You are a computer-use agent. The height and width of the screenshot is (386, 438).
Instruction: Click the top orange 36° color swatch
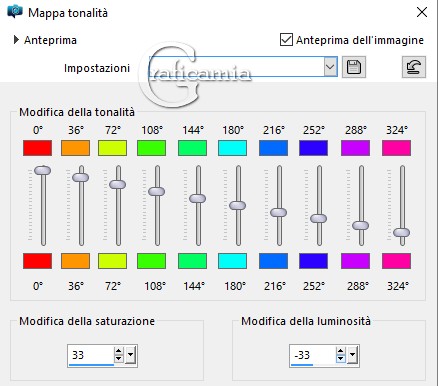click(x=76, y=148)
